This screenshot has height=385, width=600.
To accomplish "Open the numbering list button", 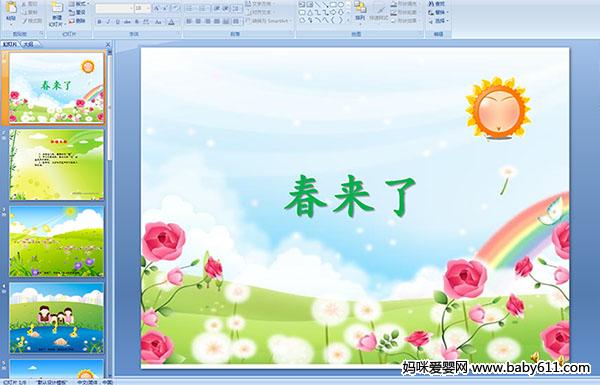I will [x=205, y=8].
